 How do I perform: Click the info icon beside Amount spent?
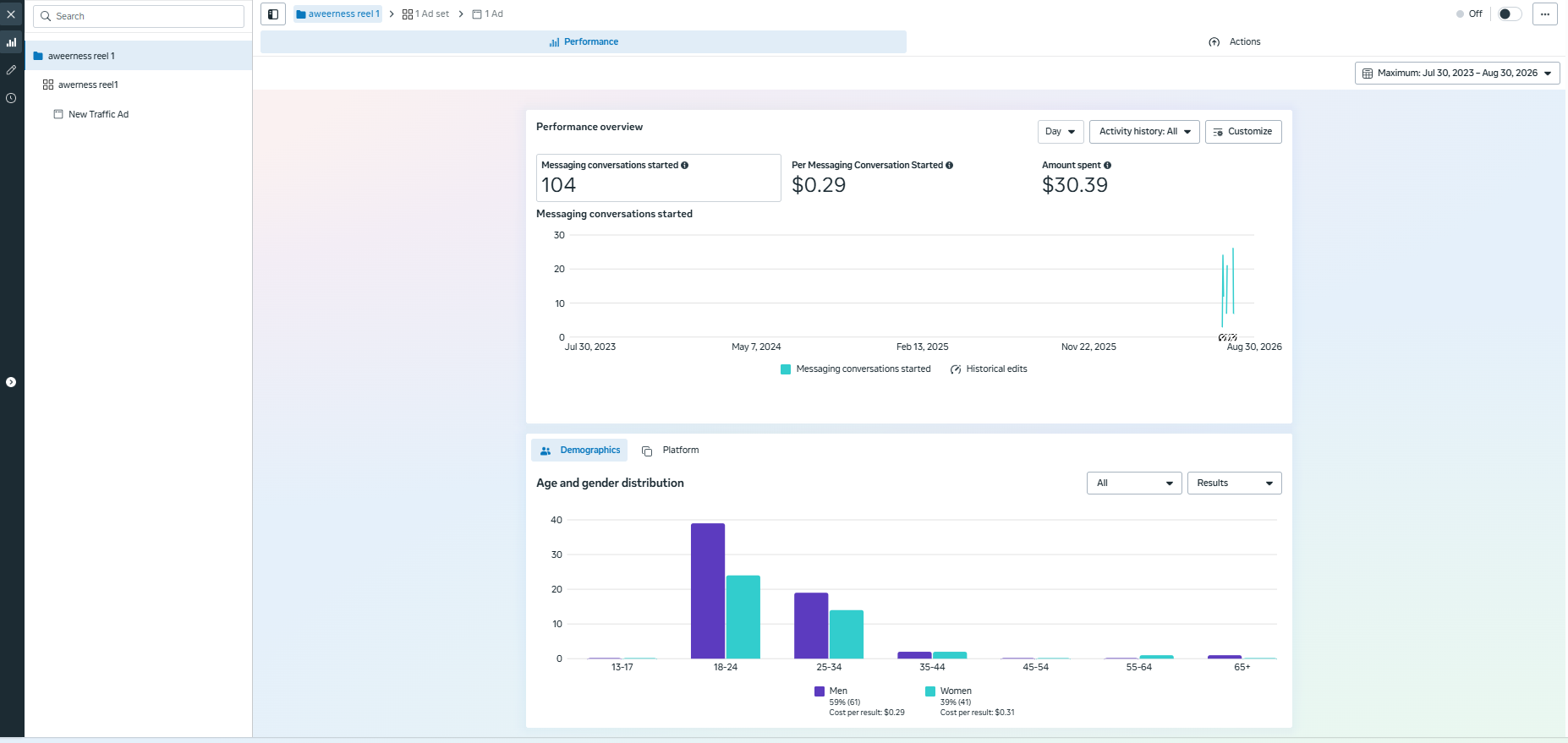(1107, 166)
